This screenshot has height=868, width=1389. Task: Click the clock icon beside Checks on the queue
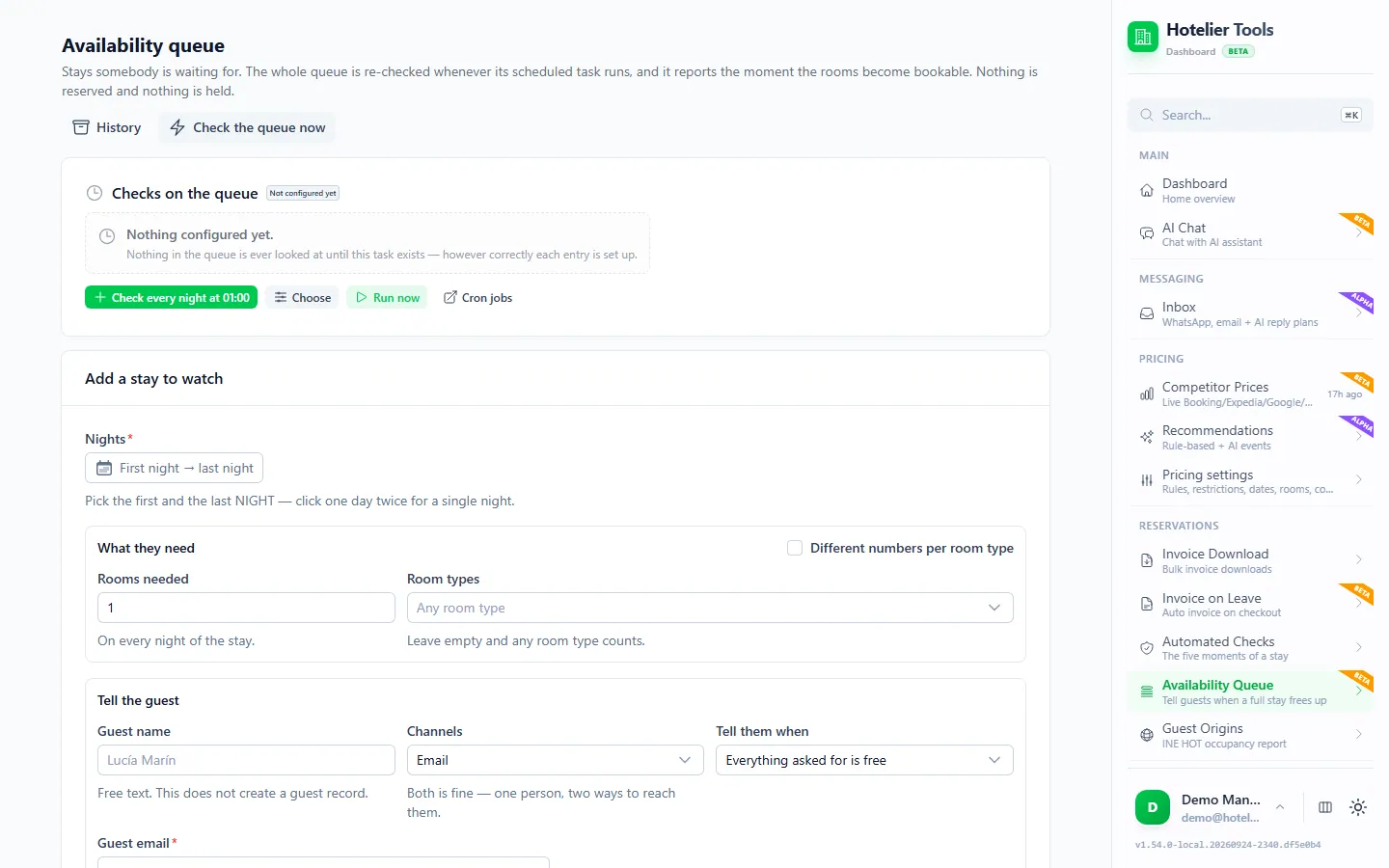click(95, 193)
